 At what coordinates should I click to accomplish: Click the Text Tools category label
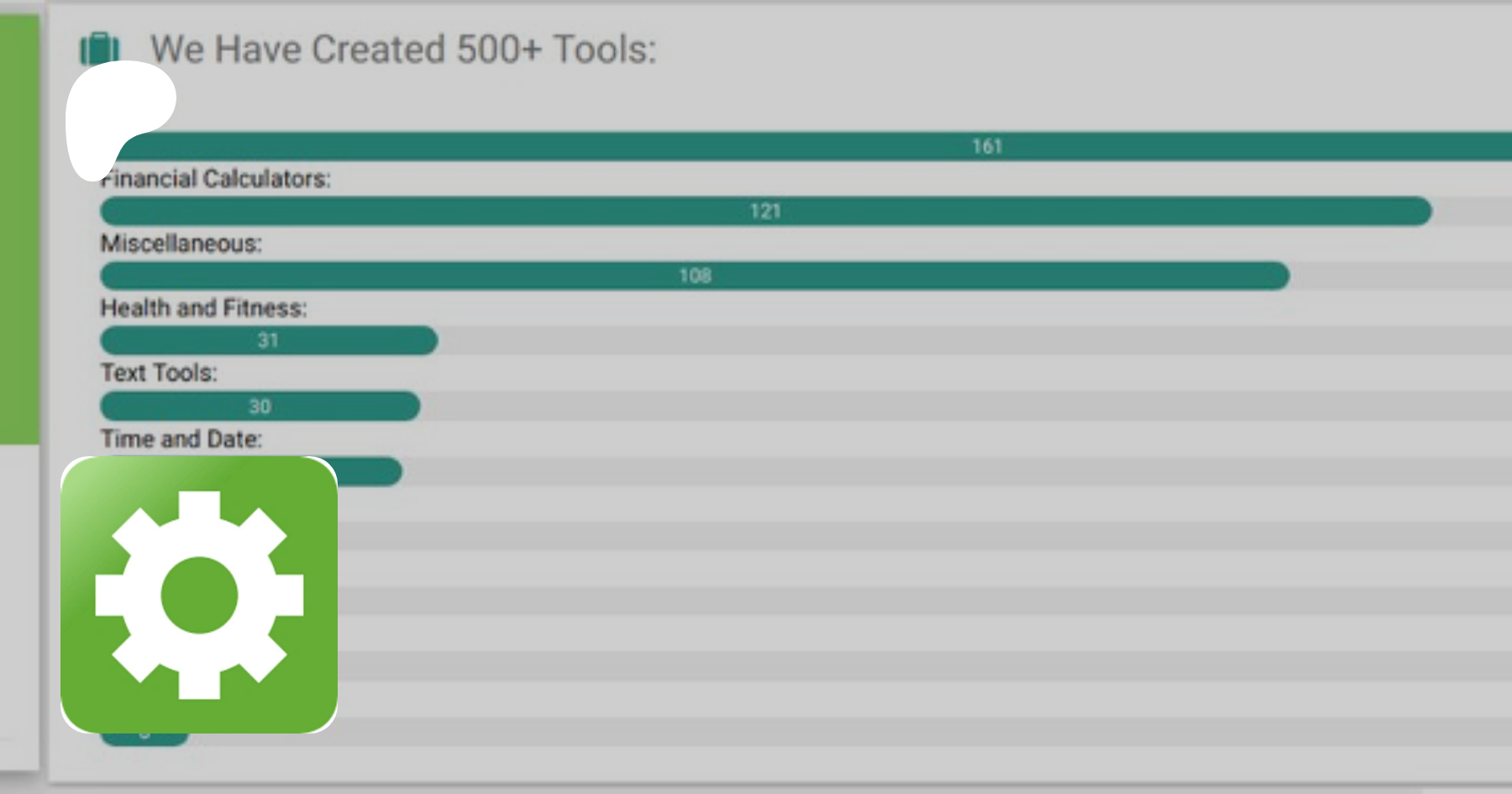pyautogui.click(x=159, y=373)
